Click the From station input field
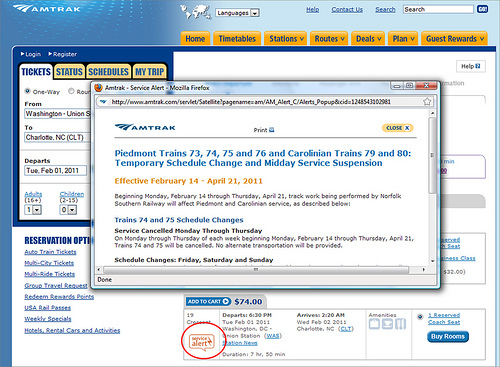The height and width of the screenshot is (367, 500). (x=57, y=114)
